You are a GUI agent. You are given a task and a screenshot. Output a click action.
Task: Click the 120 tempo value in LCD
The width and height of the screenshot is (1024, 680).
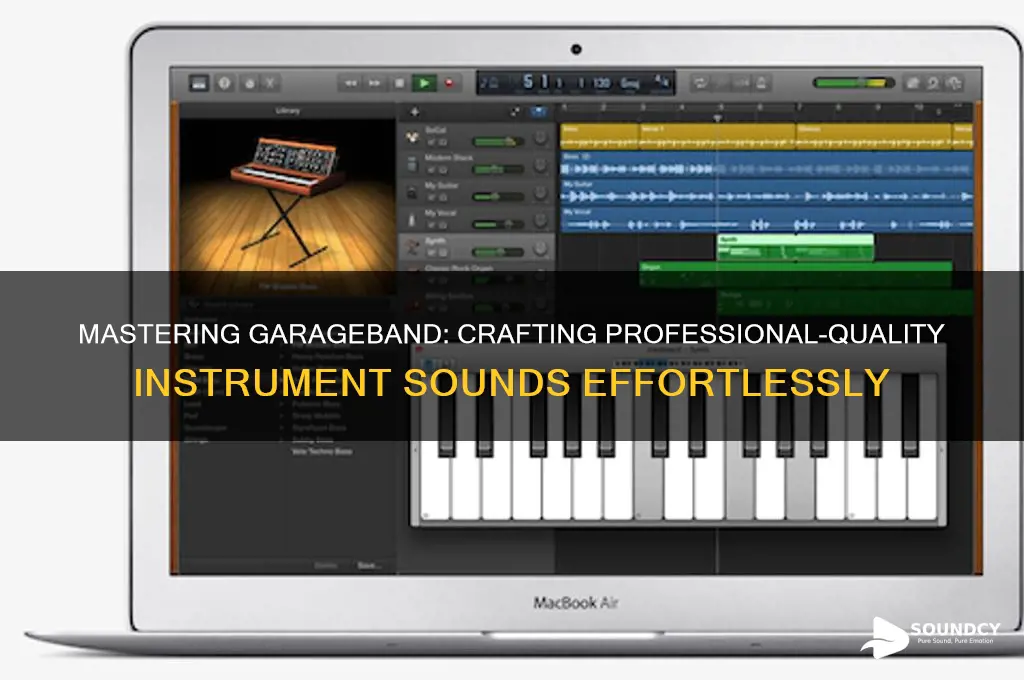tap(601, 83)
